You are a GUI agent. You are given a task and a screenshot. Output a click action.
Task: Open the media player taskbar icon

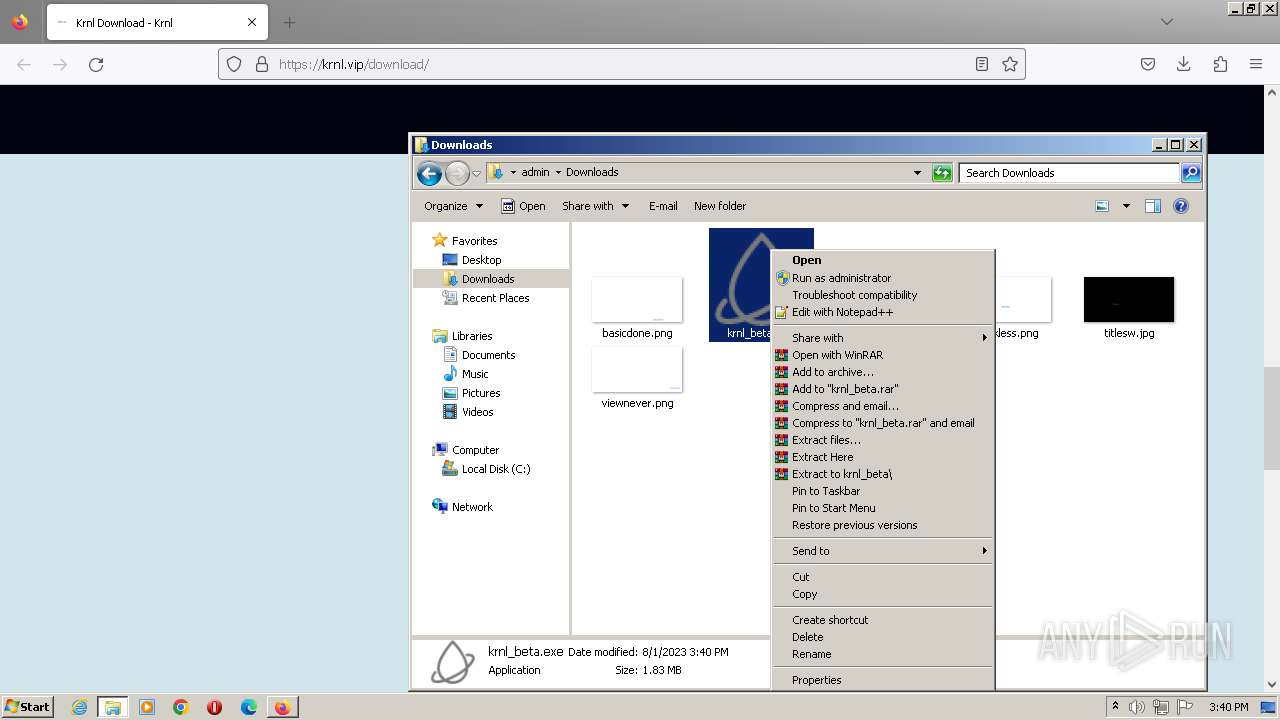click(147, 707)
